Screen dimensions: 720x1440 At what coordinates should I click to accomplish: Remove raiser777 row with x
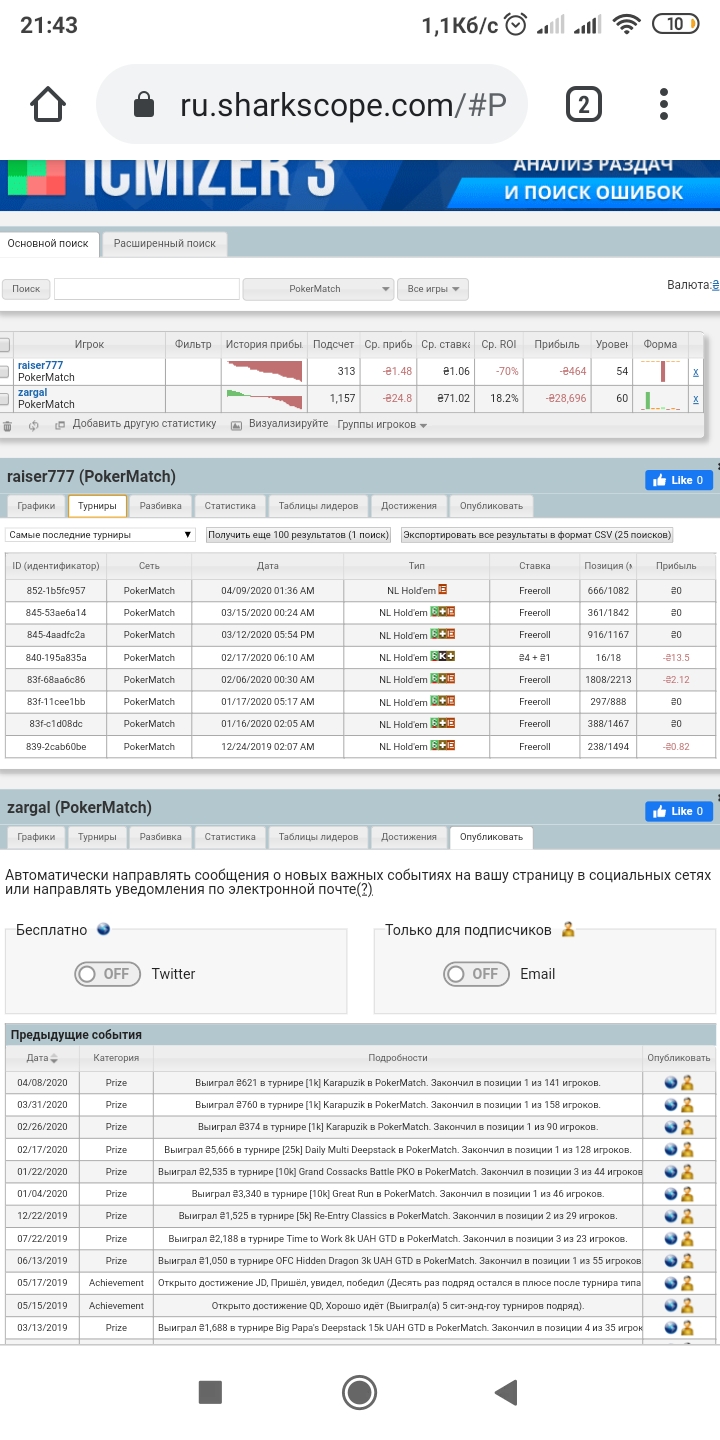696,372
